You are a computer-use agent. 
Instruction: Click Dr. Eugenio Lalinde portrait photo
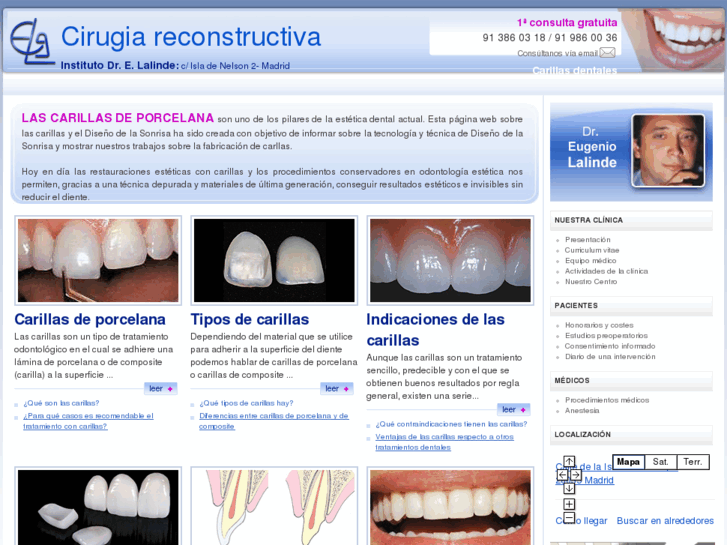tap(668, 151)
